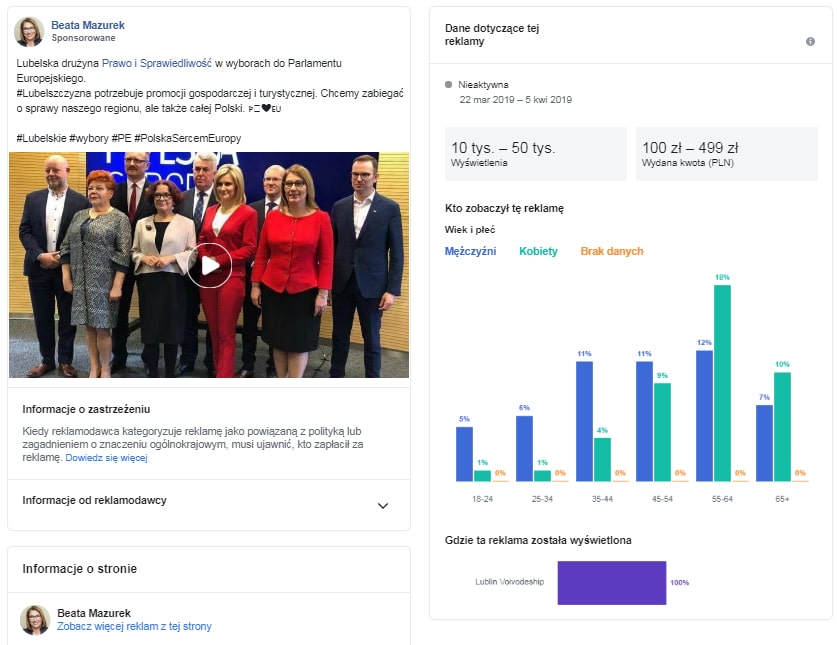Click the 45-54 women 9% bar
Viewport: 837px width, 645px height.
[x=662, y=432]
